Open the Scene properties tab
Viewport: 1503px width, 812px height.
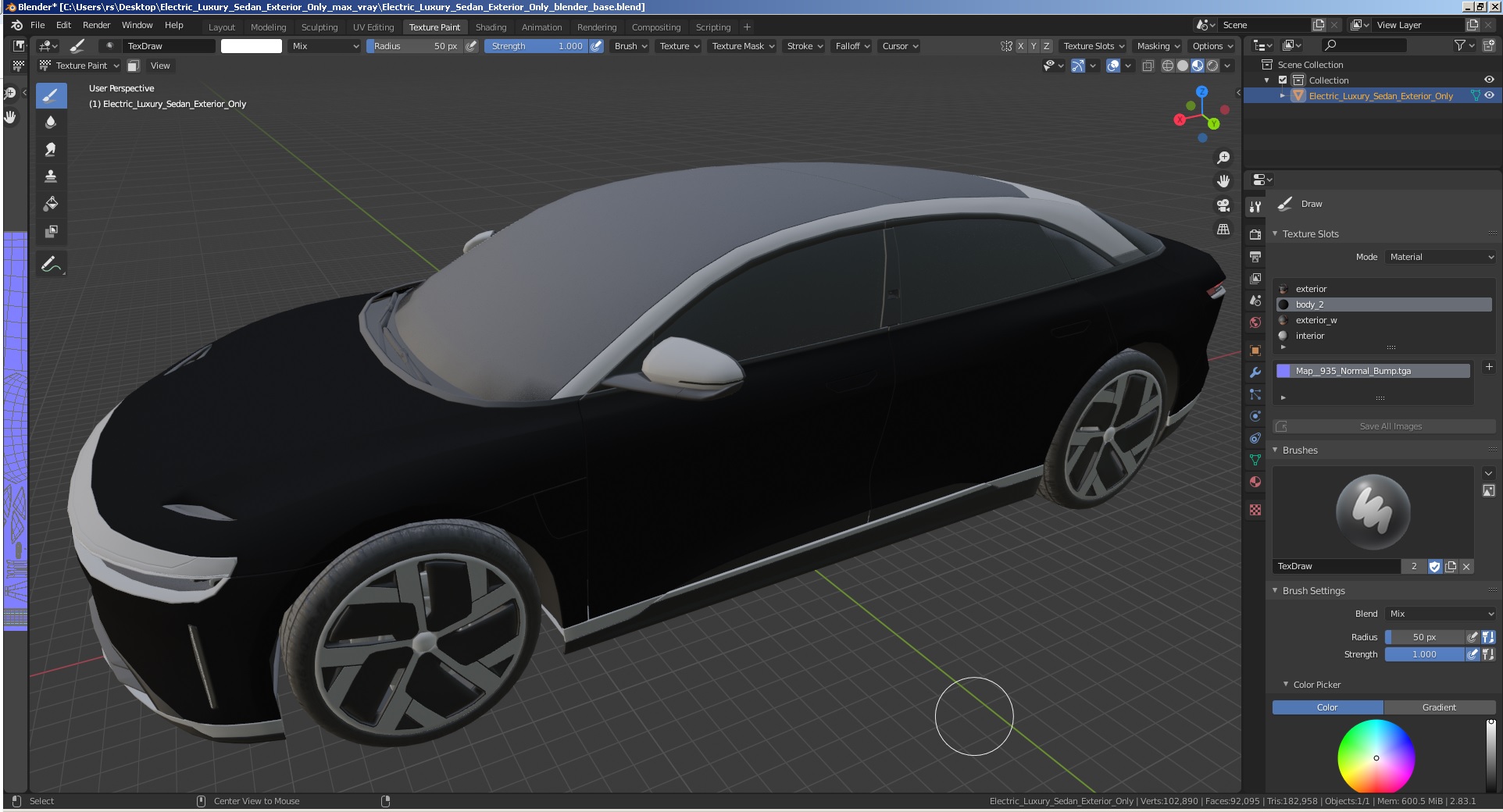click(1255, 300)
